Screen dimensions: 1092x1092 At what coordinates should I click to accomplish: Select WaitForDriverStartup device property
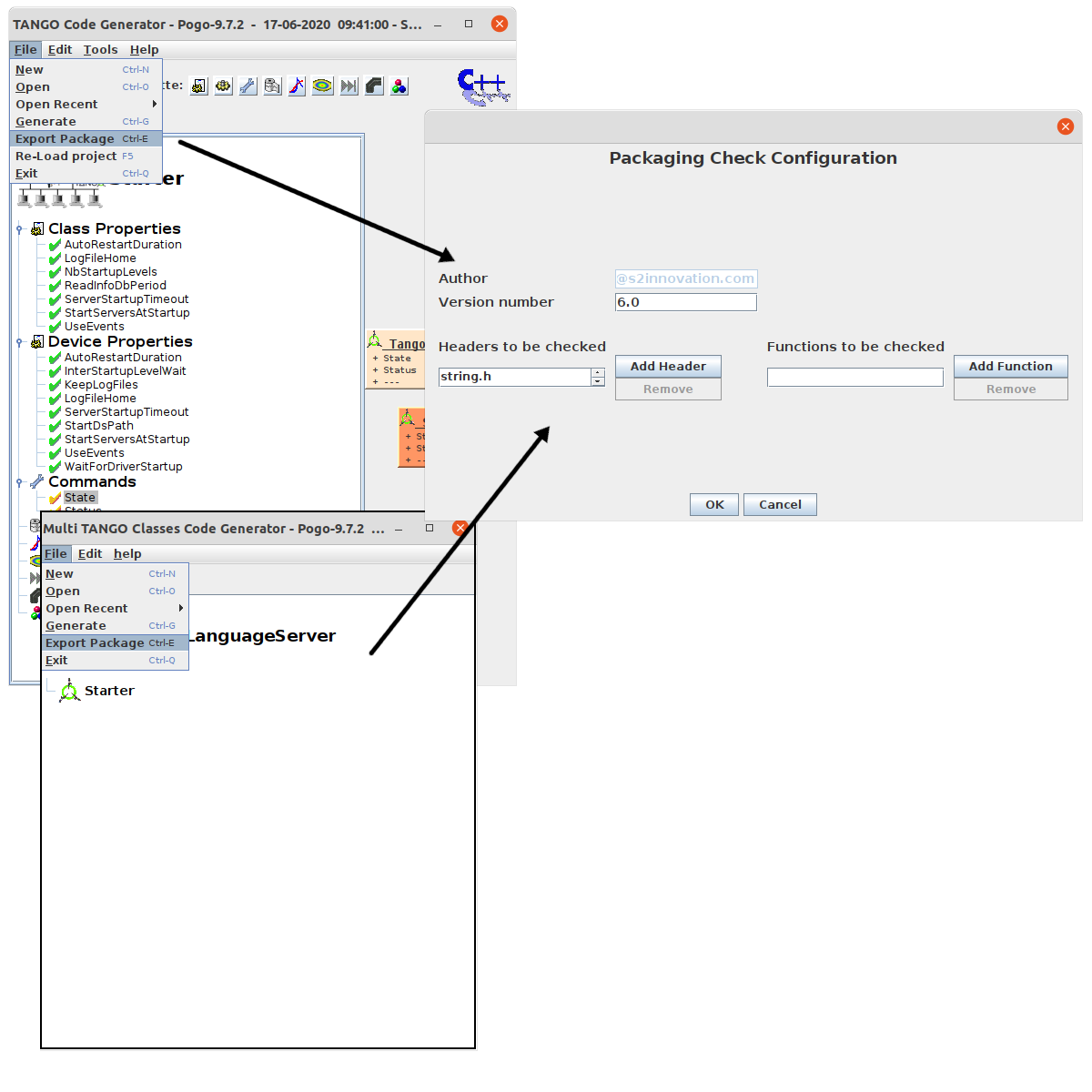(123, 466)
